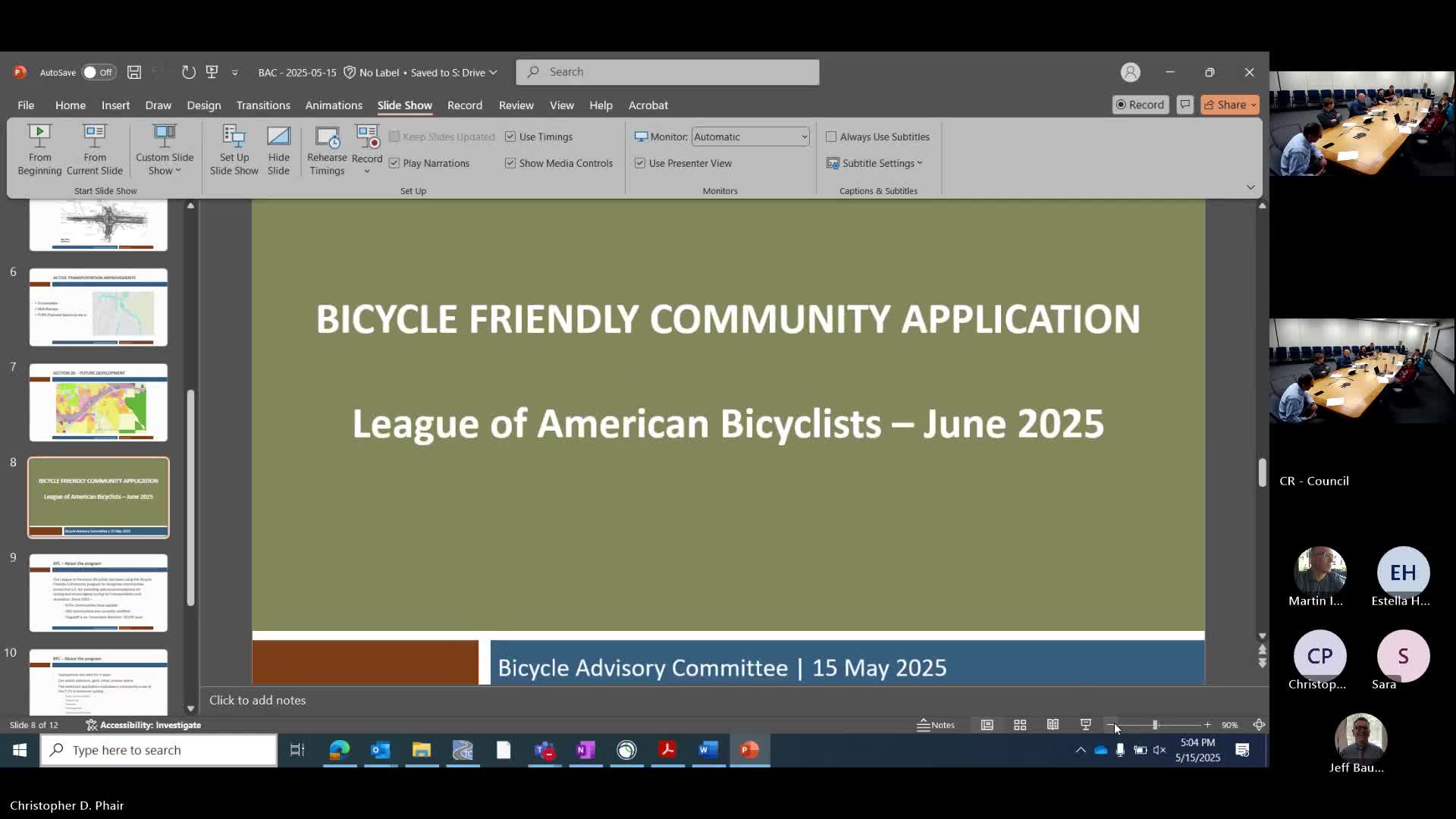Start slide show From Beginning
Image resolution: width=1456 pixels, height=819 pixels.
(x=39, y=150)
